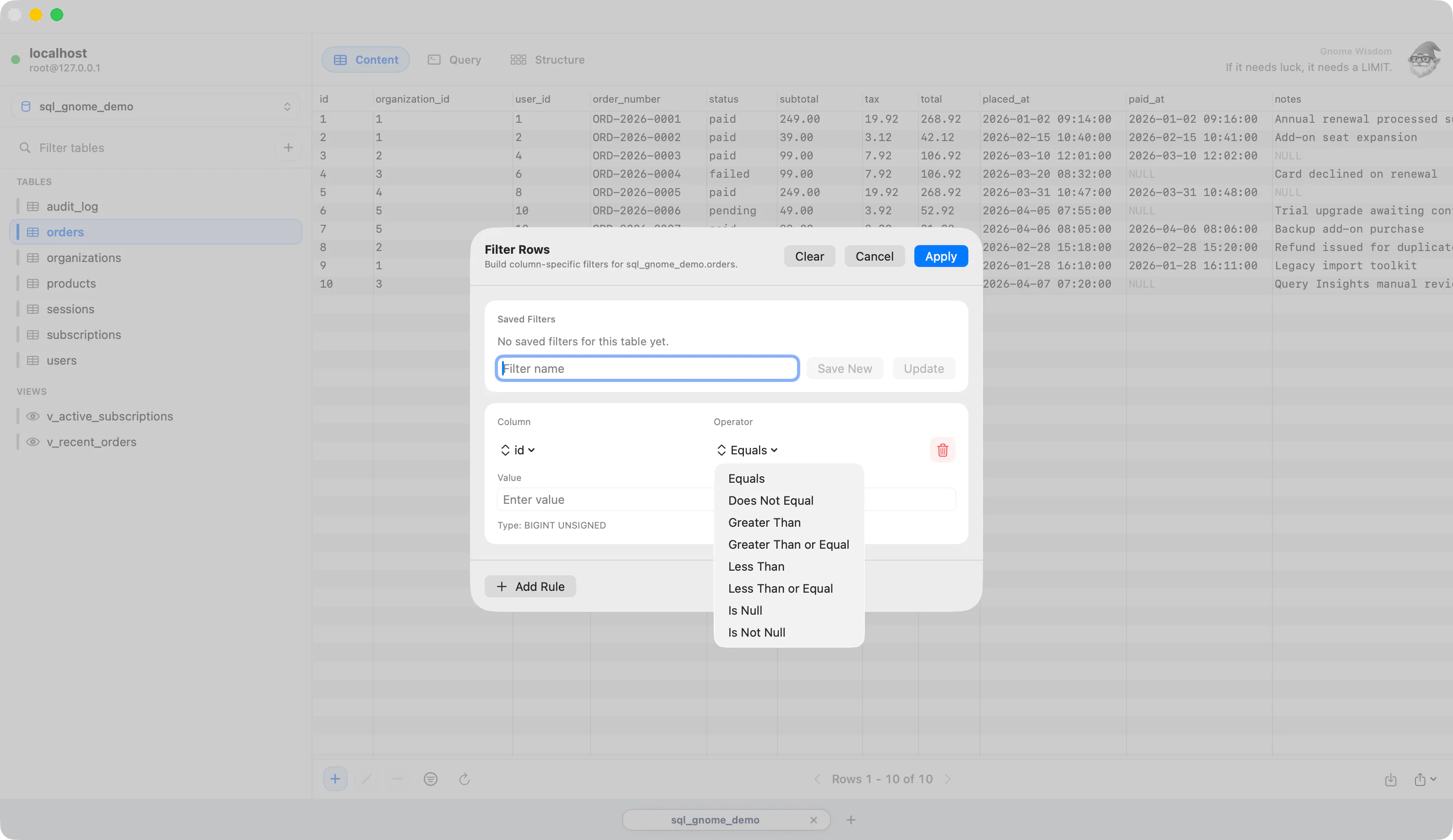1453x840 pixels.
Task: Switch to the Structure tab
Action: click(547, 60)
